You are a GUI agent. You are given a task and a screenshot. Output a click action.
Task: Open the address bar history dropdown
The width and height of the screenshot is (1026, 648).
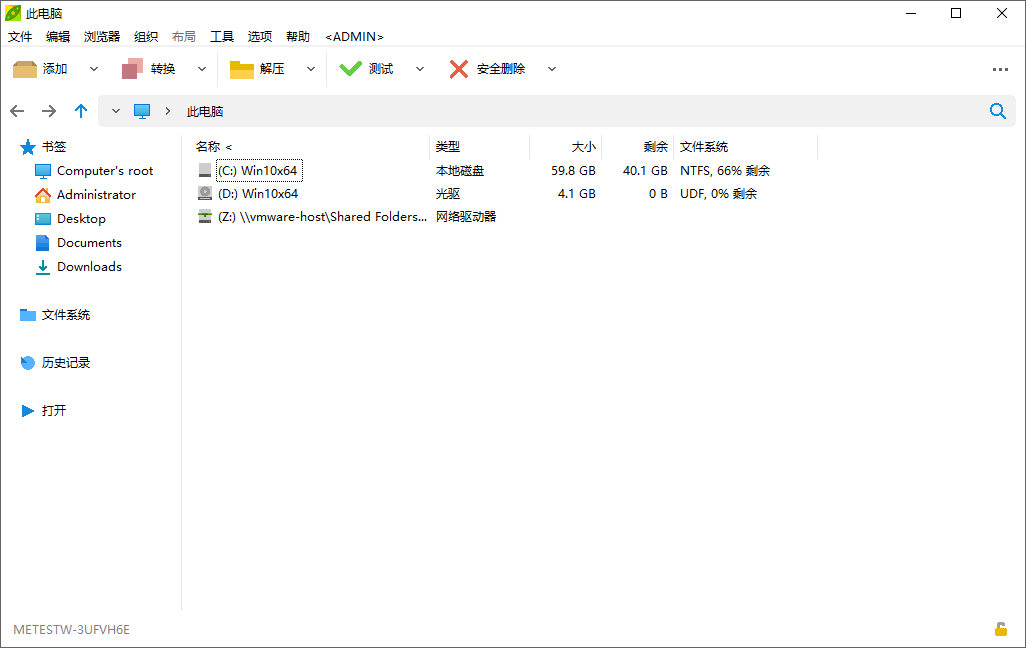click(x=115, y=111)
